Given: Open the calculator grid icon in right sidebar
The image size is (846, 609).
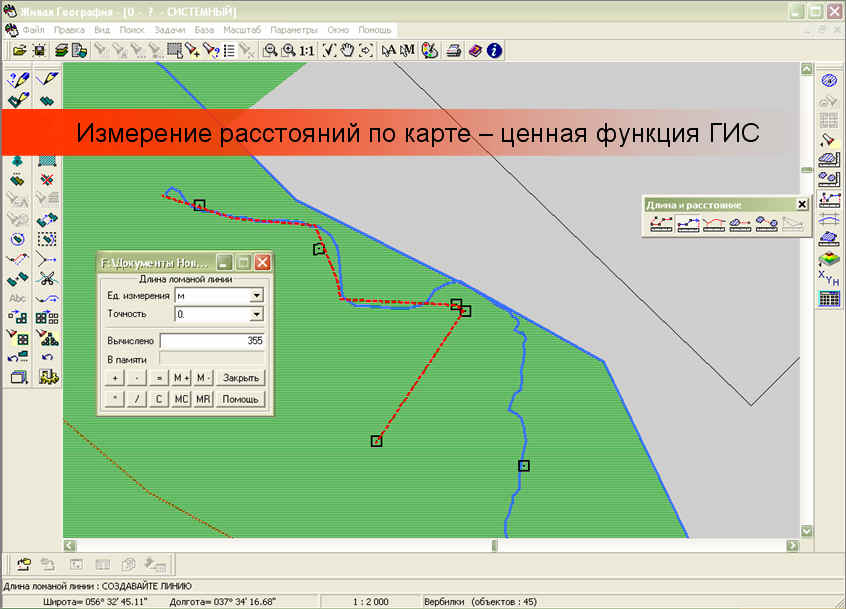Looking at the screenshot, I should click(x=828, y=298).
